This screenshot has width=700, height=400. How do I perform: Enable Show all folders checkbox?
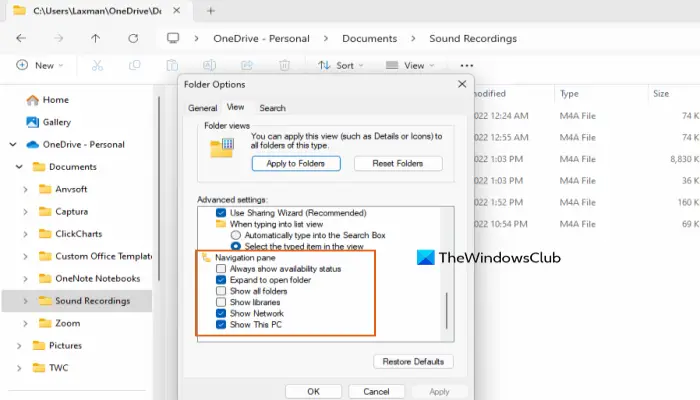221,291
